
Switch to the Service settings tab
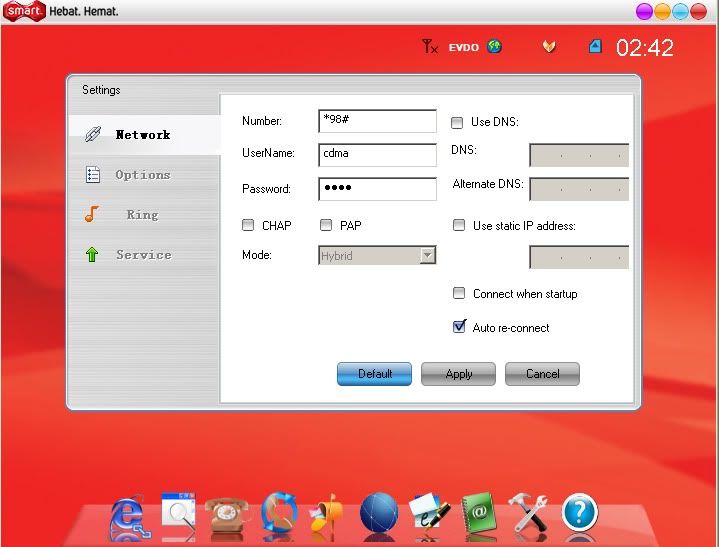pyautogui.click(x=144, y=254)
